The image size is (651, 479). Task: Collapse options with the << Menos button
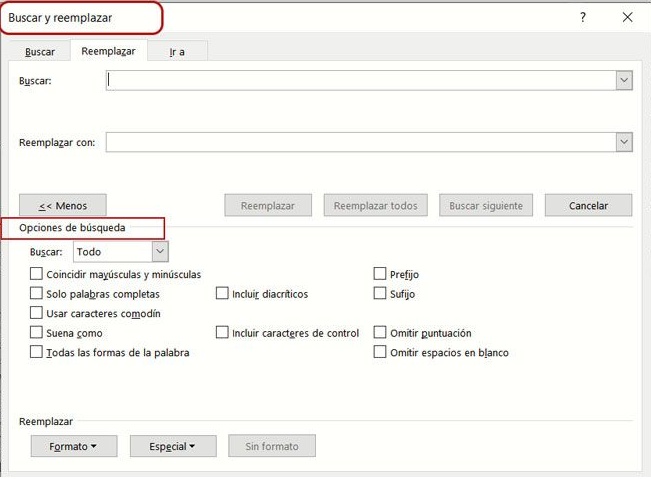[63, 205]
